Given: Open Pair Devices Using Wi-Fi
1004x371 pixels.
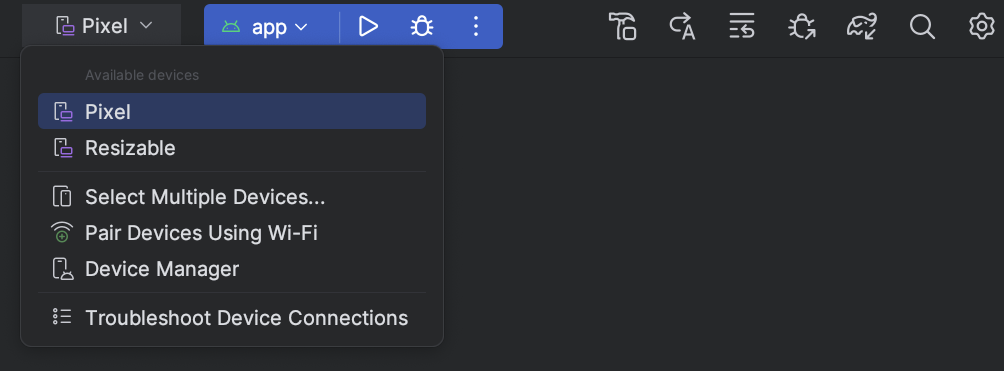Looking at the screenshot, I should coord(232,233).
